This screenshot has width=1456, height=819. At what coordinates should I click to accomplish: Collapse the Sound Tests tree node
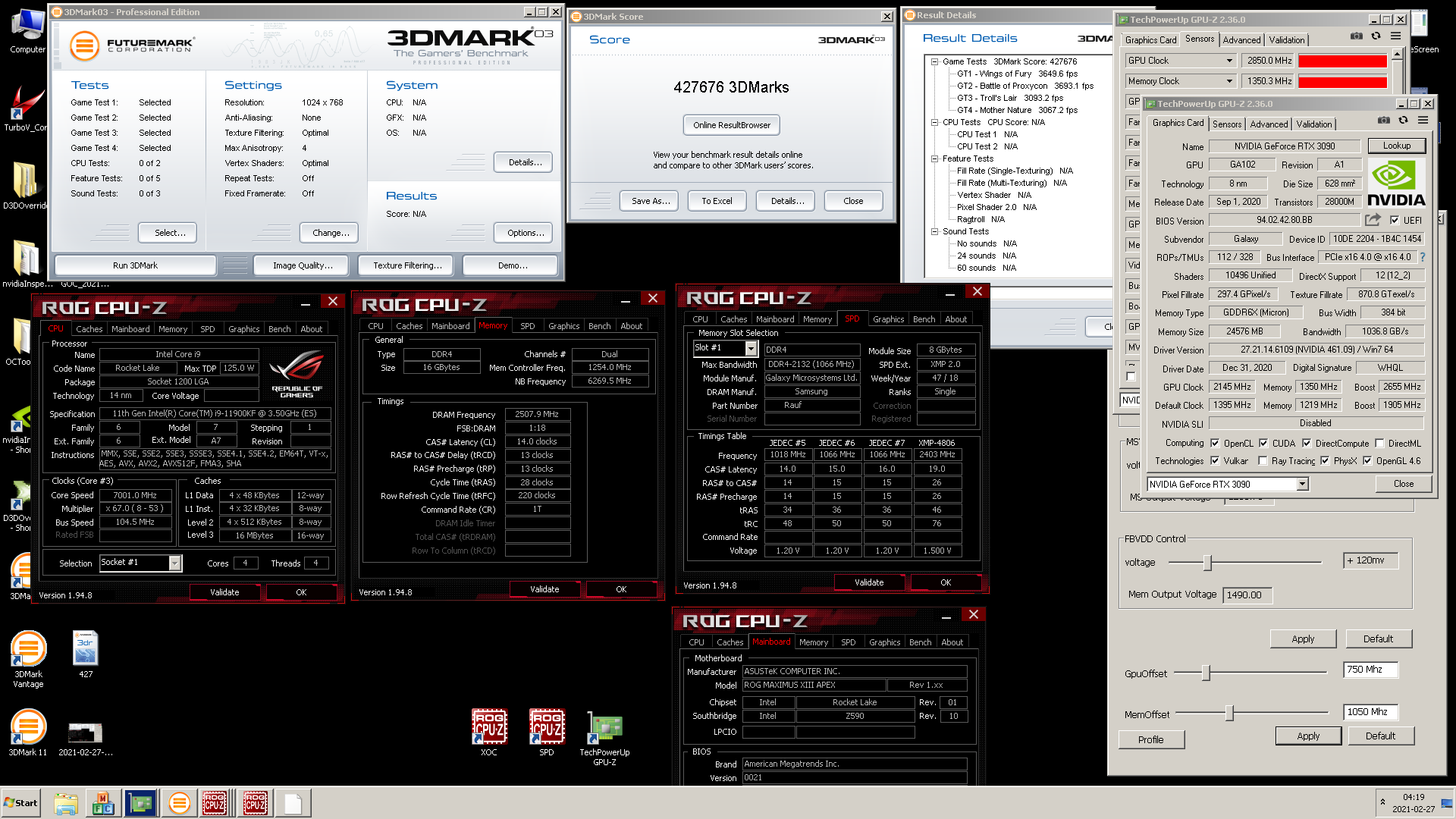click(935, 231)
